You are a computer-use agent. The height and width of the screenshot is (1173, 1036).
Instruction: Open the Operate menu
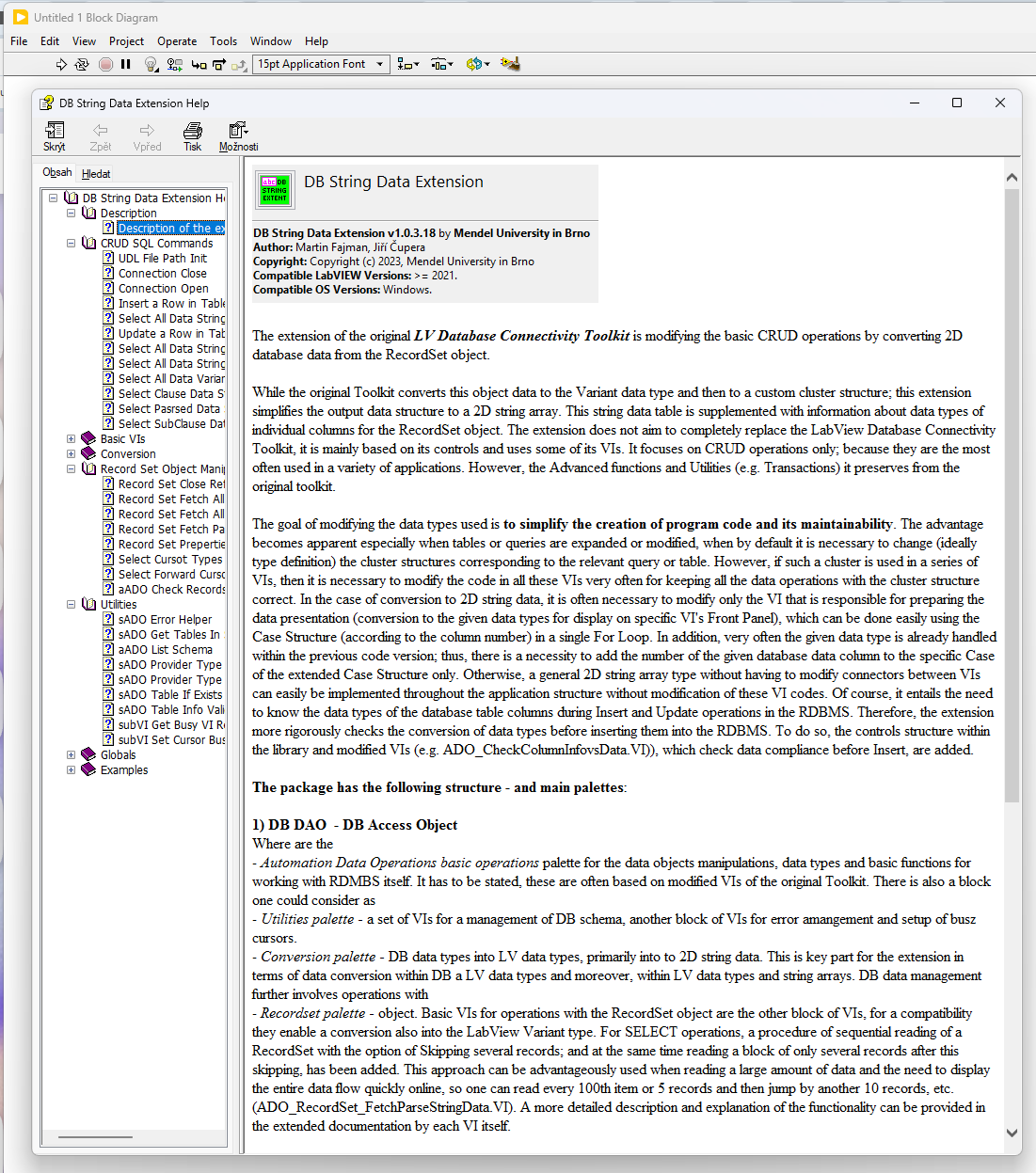point(177,40)
